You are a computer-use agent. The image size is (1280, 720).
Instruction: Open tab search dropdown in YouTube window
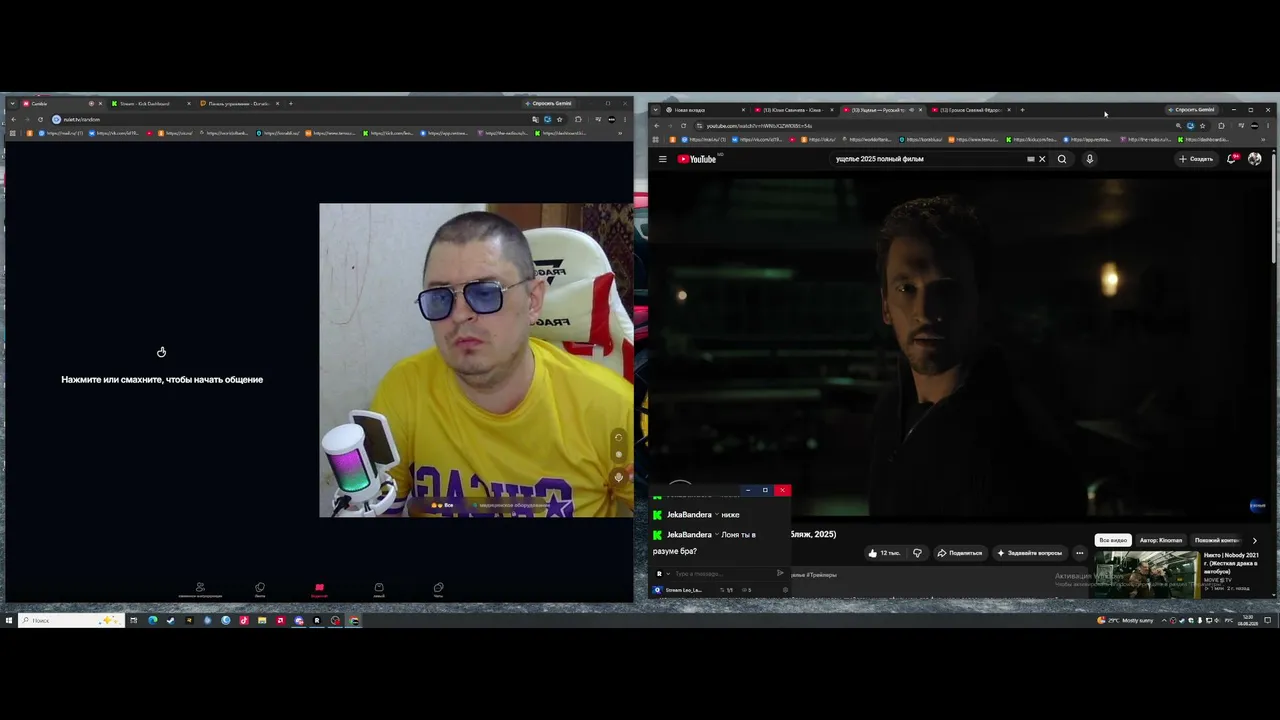[655, 110]
